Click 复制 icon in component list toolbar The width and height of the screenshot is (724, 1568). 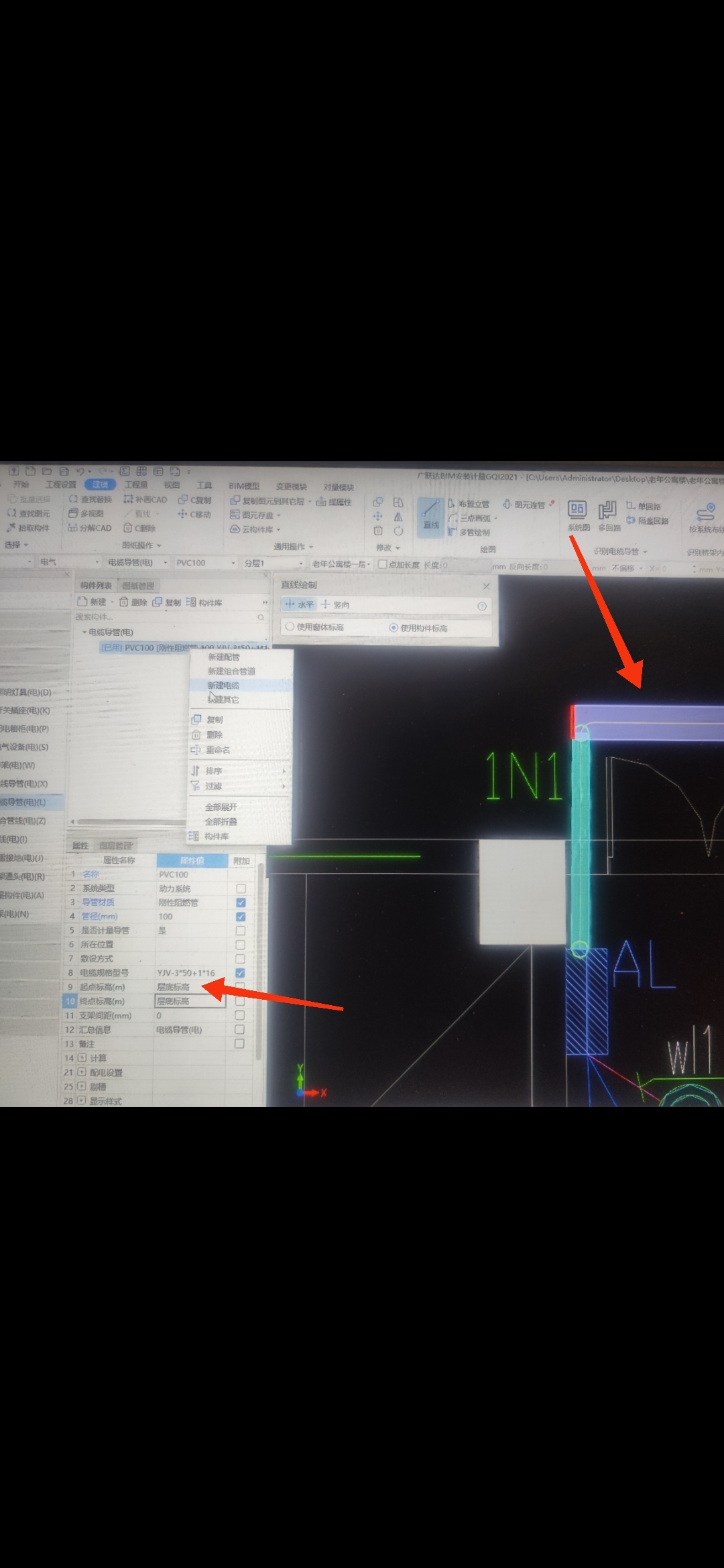(167, 602)
